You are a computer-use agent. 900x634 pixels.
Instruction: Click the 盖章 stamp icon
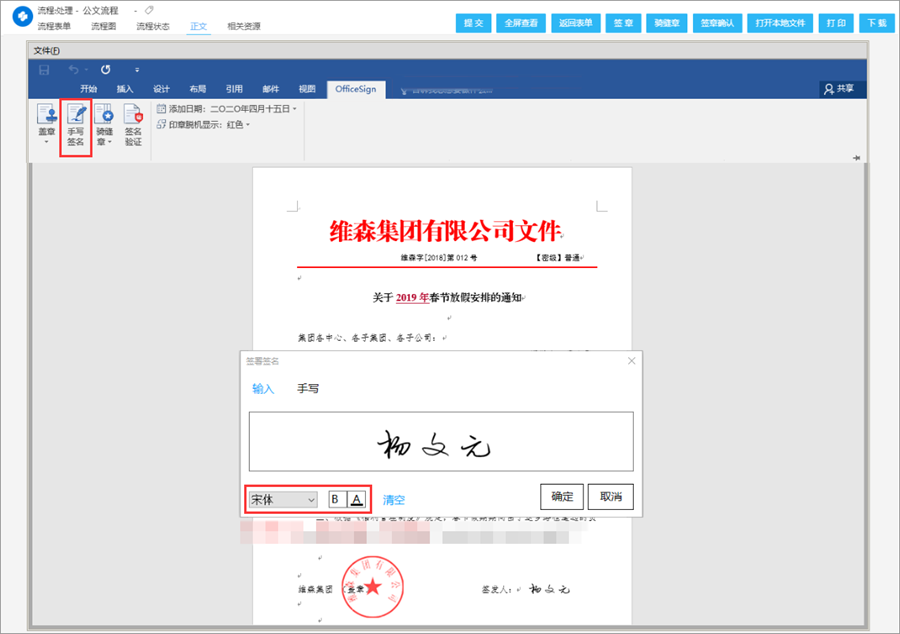coord(46,114)
